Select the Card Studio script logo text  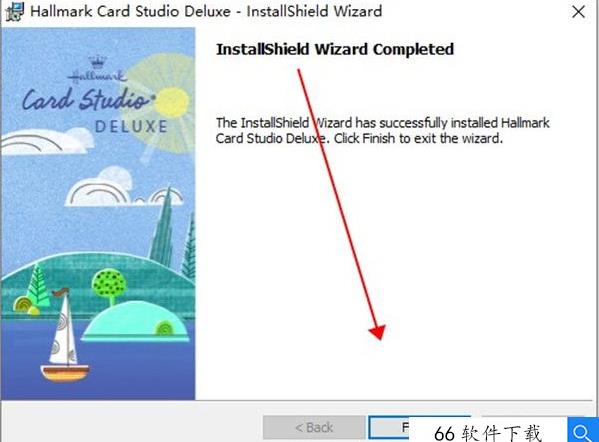88,99
